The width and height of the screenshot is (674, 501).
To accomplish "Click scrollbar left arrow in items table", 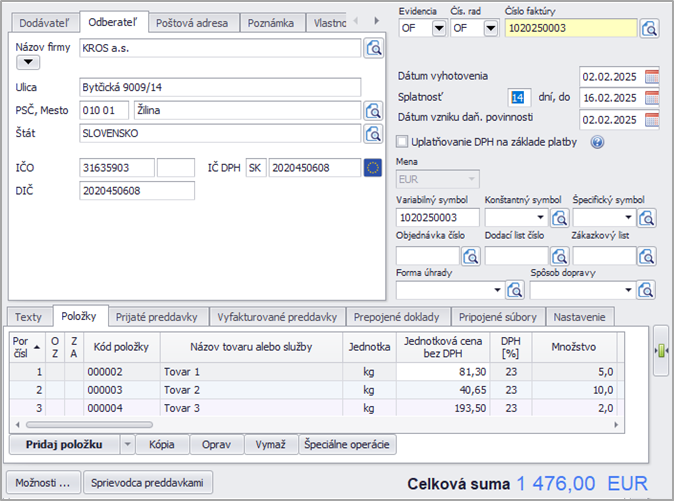I will 17,425.
